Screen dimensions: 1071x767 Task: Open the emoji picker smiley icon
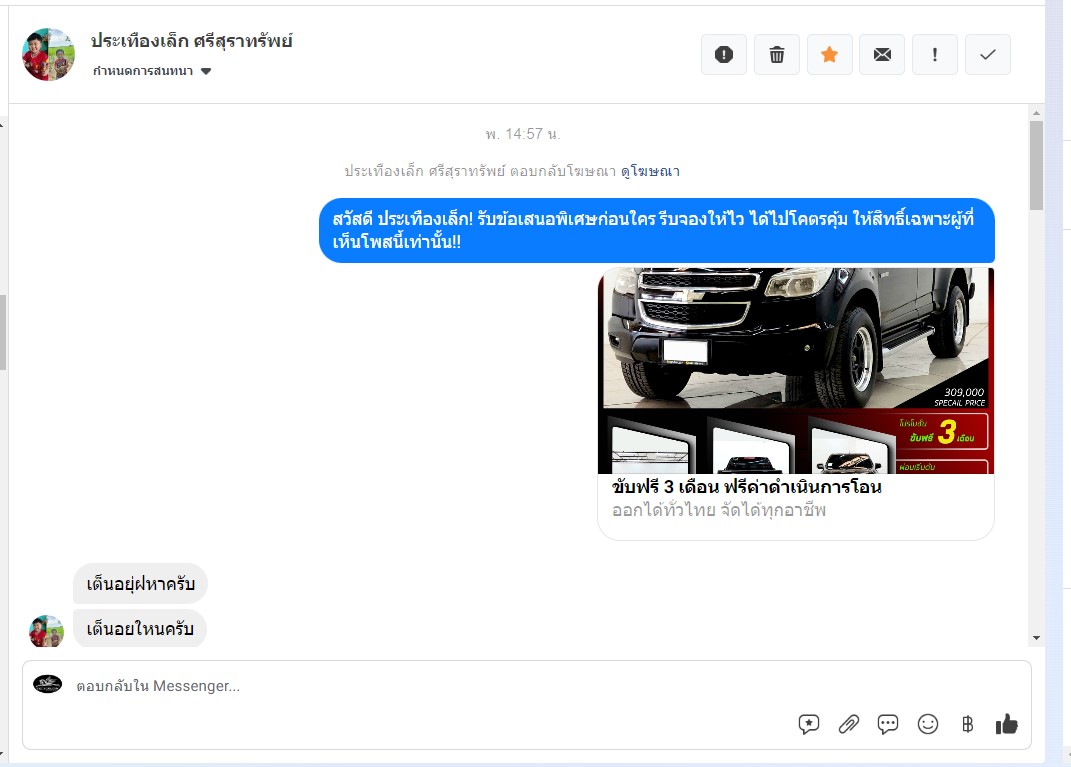coord(928,724)
